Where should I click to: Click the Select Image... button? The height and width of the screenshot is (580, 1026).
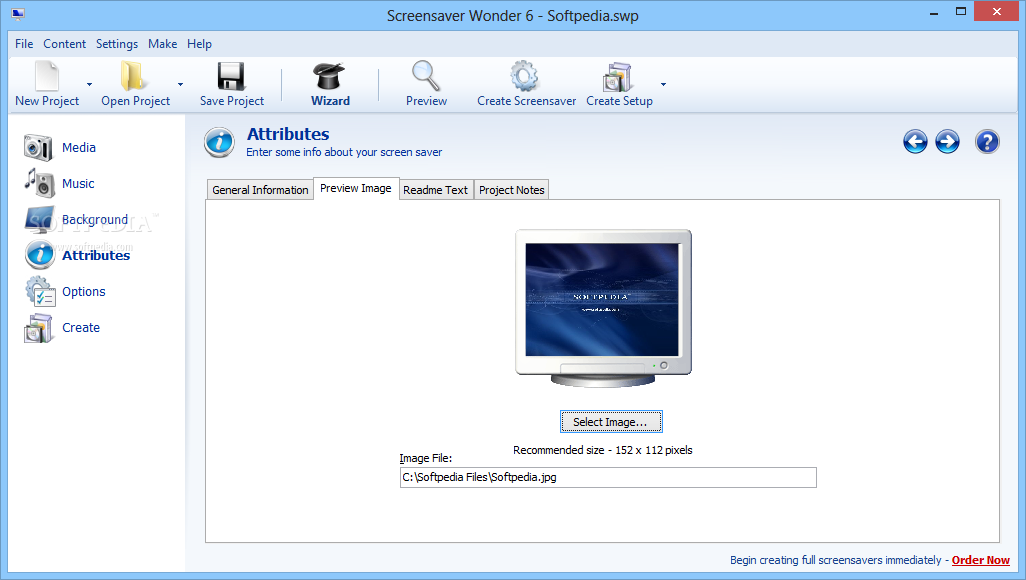click(611, 422)
